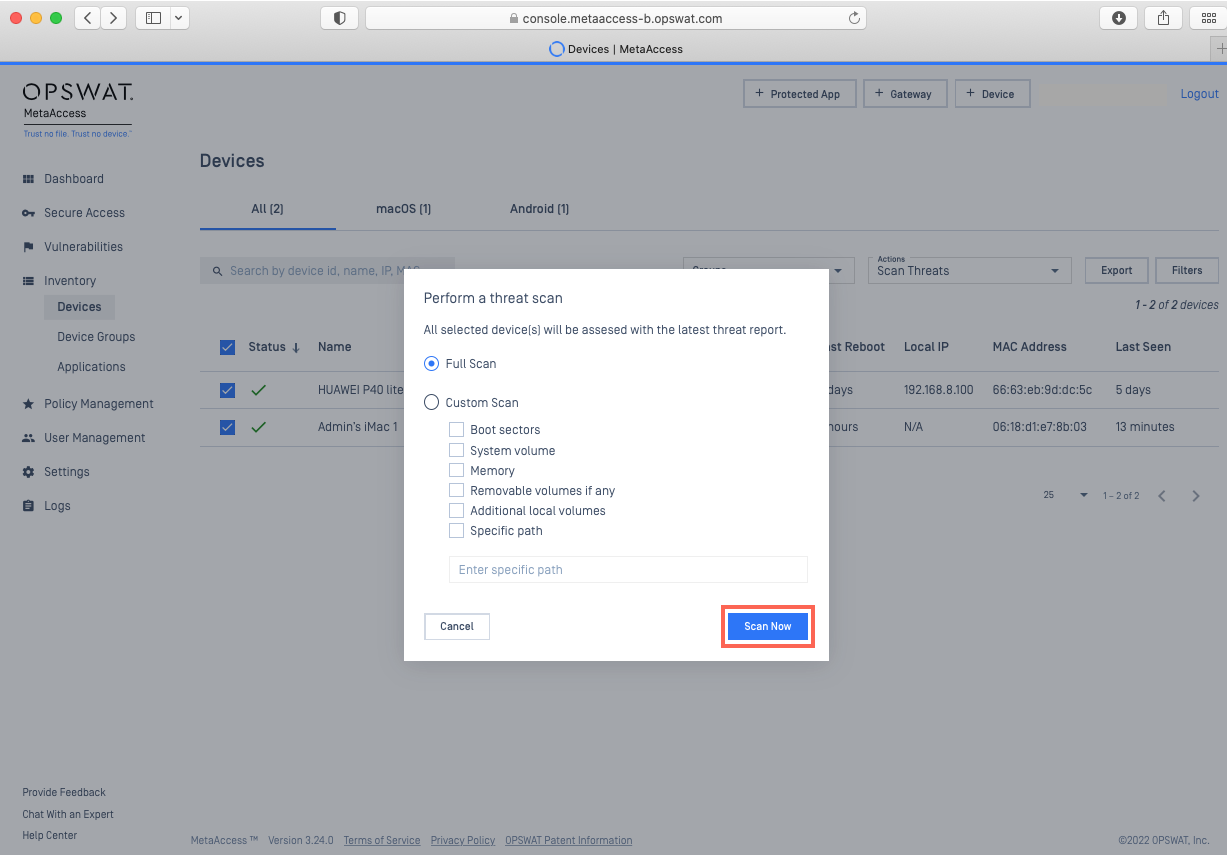Check the Boot sectors checkbox
The width and height of the screenshot is (1227, 855).
pos(456,430)
